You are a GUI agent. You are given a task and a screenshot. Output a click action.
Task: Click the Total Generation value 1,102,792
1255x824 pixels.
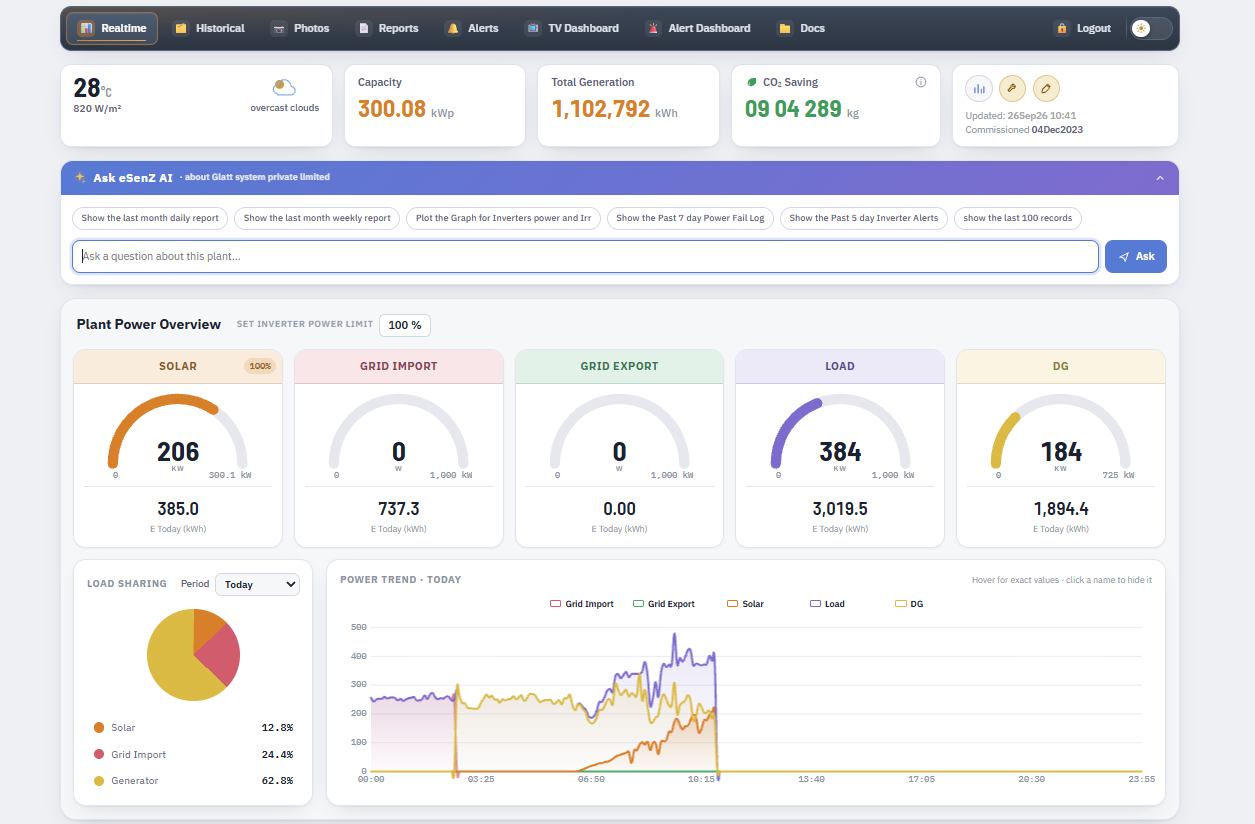[x=601, y=109]
